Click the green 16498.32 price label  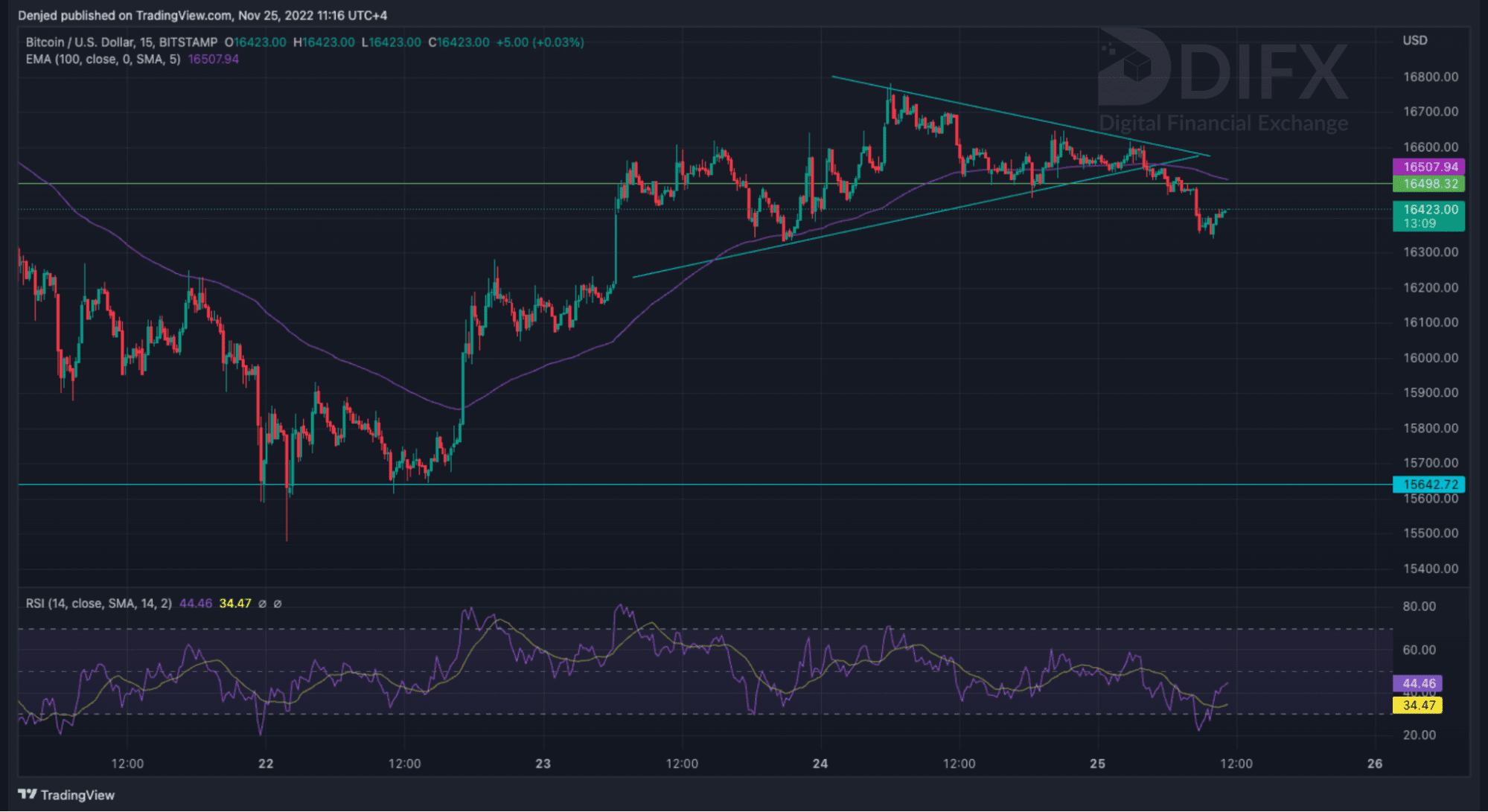point(1428,184)
